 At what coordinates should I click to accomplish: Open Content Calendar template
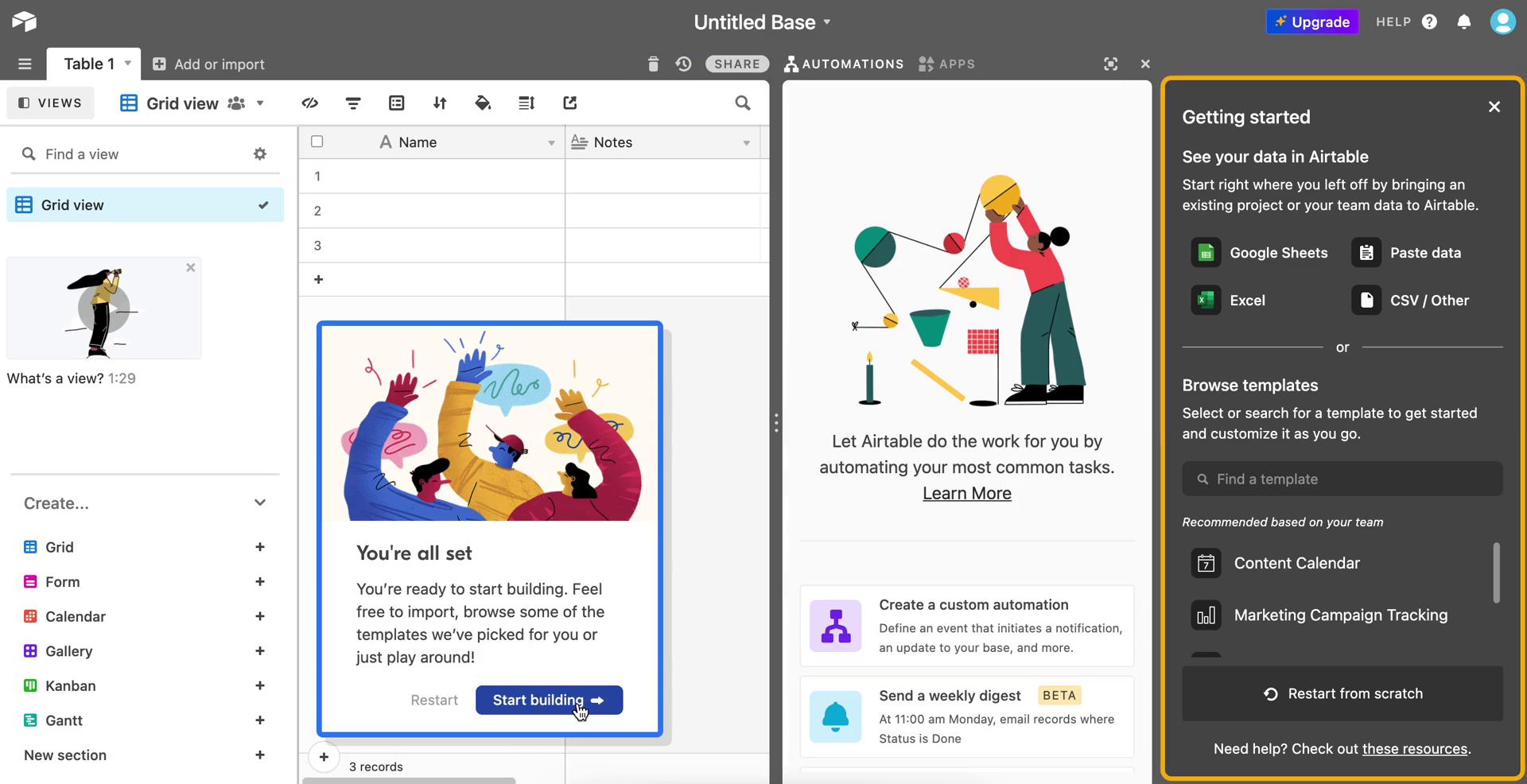(1276, 563)
